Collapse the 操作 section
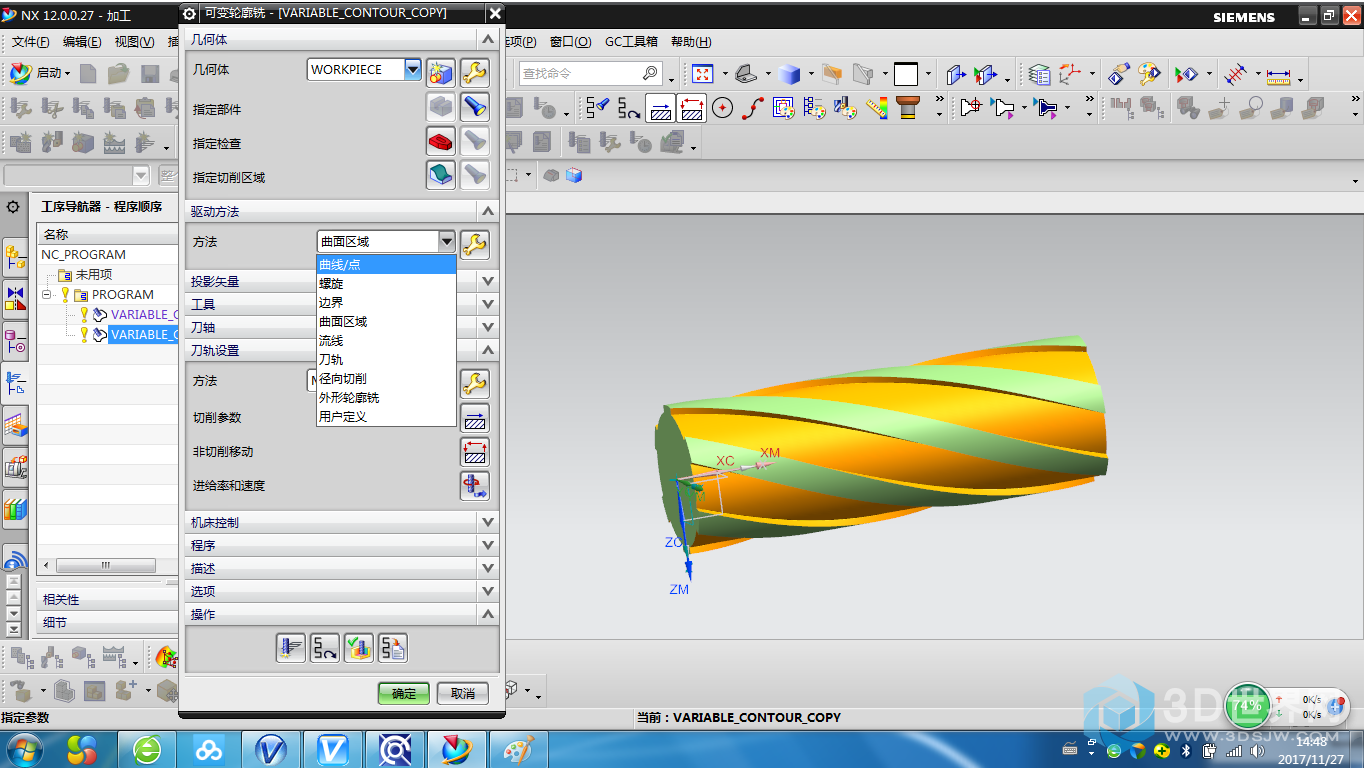This screenshot has width=1366, height=768. (487, 614)
